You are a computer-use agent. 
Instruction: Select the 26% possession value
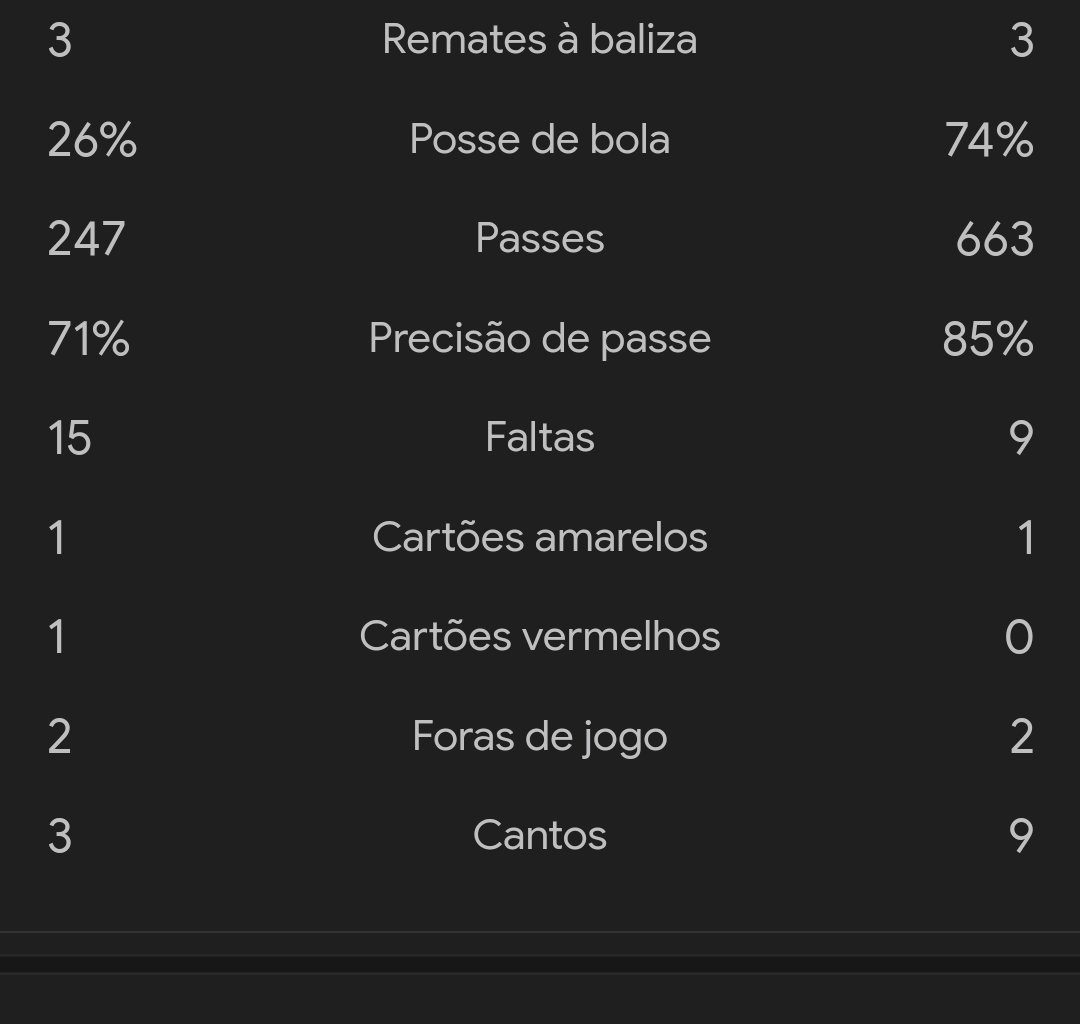[x=92, y=140]
